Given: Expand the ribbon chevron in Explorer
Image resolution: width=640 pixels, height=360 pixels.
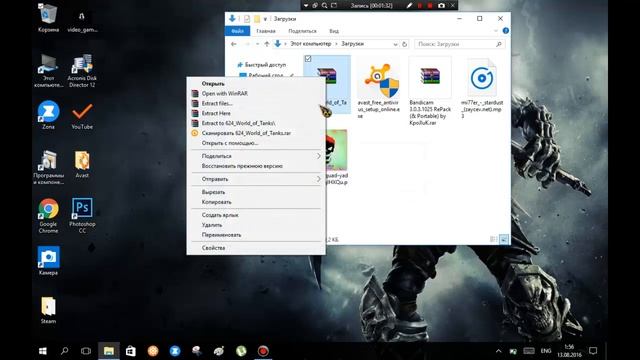Looking at the screenshot, I should (x=496, y=31).
